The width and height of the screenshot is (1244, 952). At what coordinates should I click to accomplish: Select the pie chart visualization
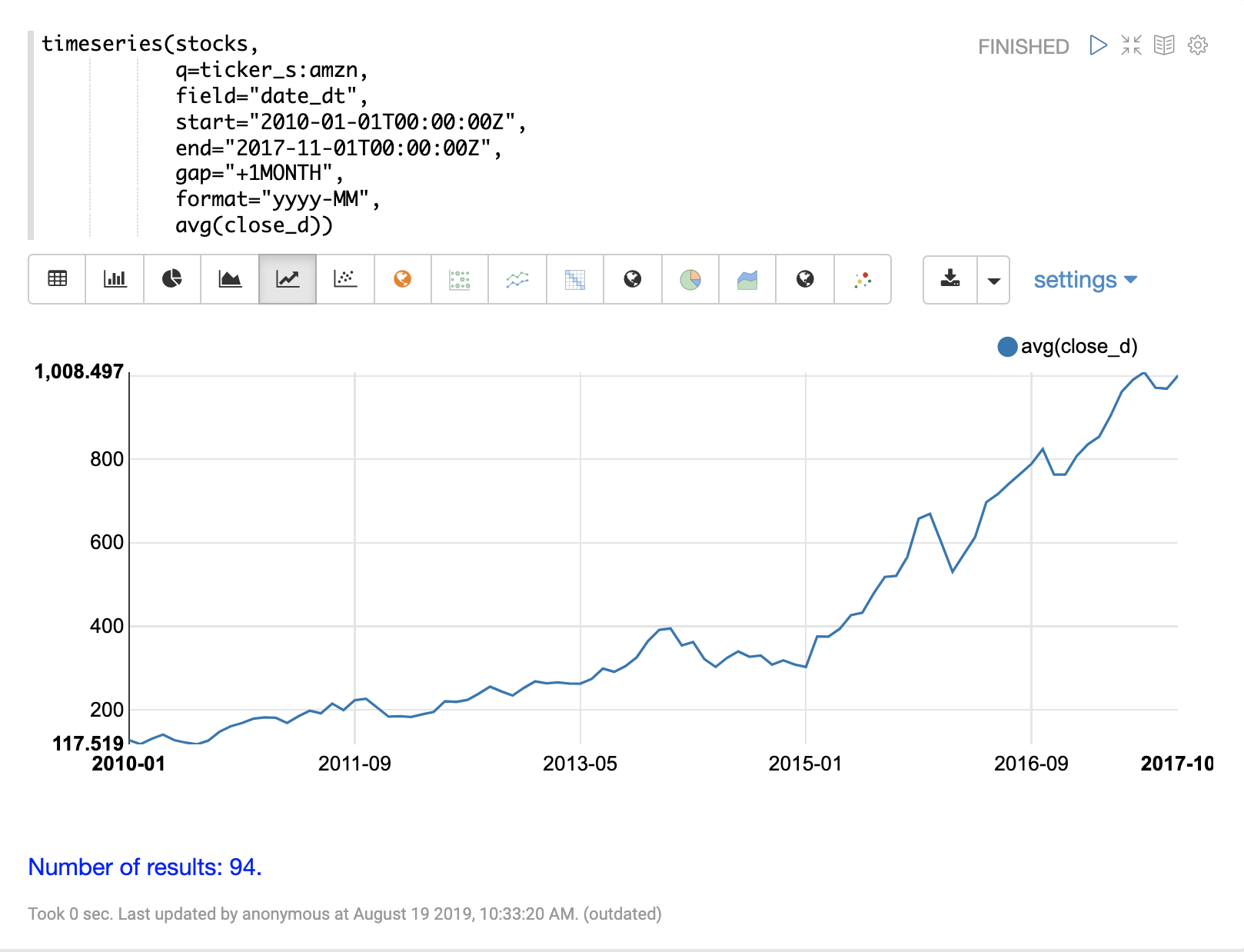click(x=172, y=279)
